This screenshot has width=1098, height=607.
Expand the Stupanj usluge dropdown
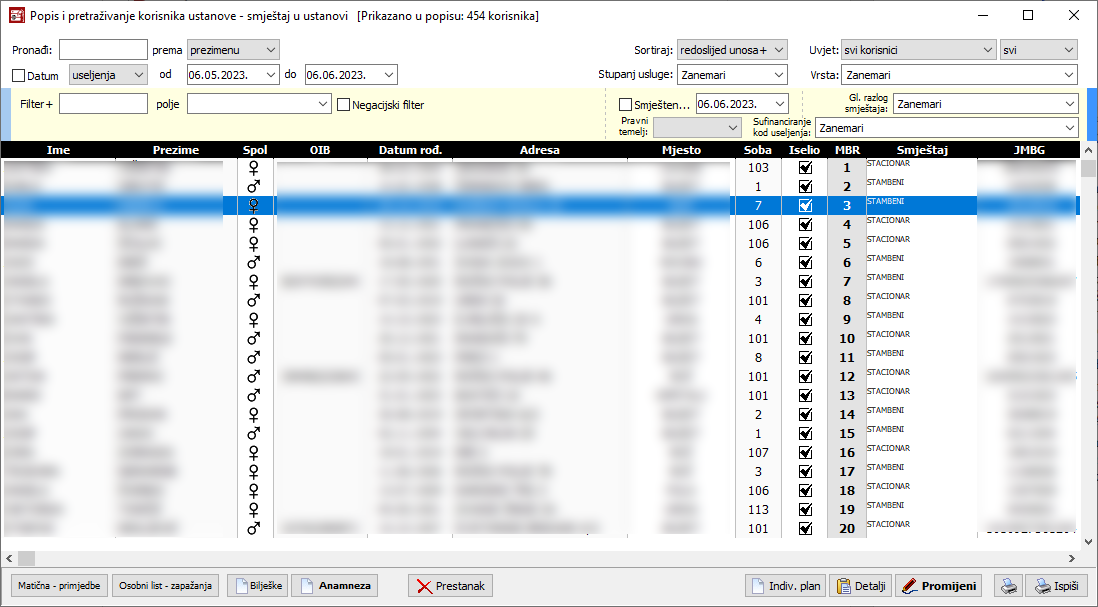[x=733, y=75]
